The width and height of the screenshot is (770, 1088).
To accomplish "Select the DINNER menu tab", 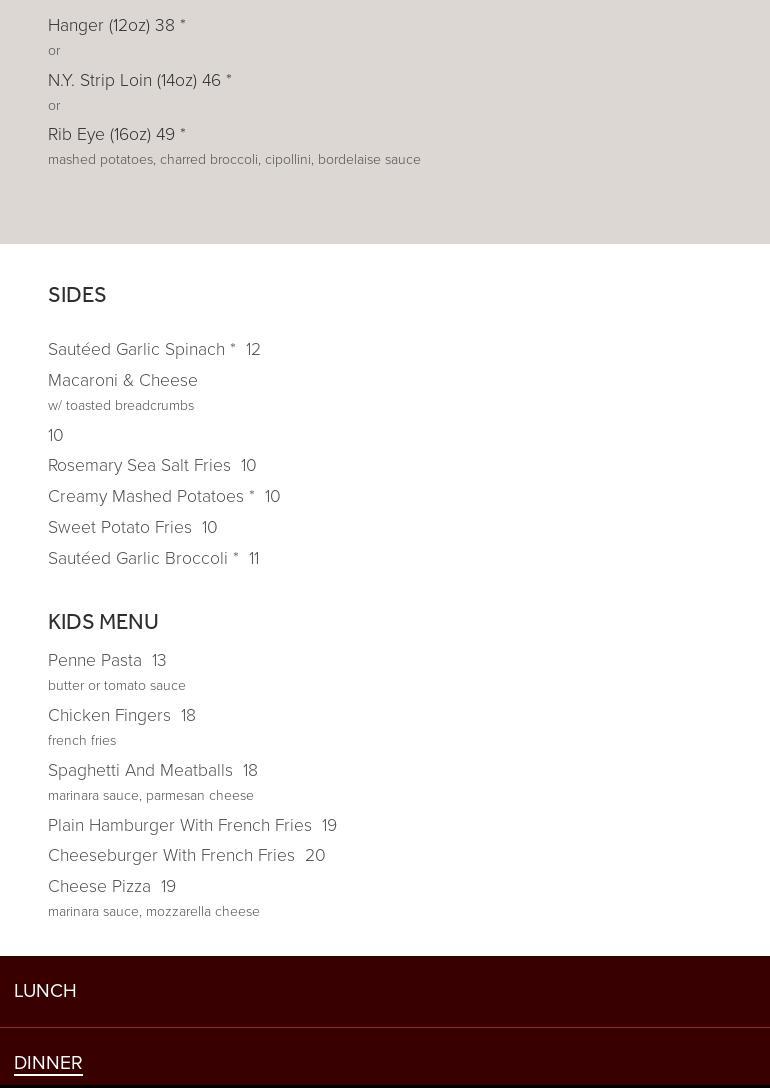I will tap(48, 1062).
